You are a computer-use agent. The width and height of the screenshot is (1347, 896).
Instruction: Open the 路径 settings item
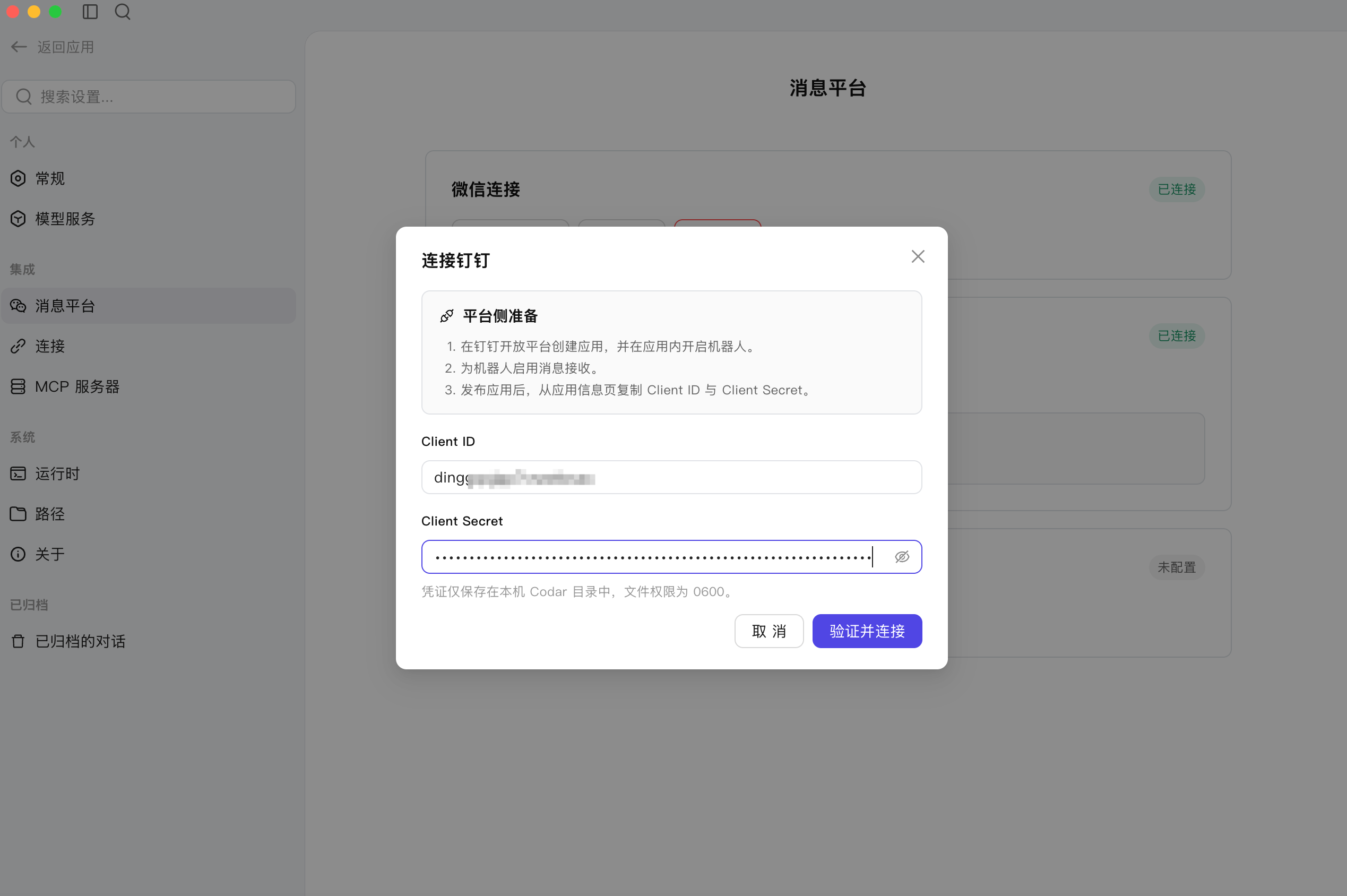pyautogui.click(x=149, y=514)
